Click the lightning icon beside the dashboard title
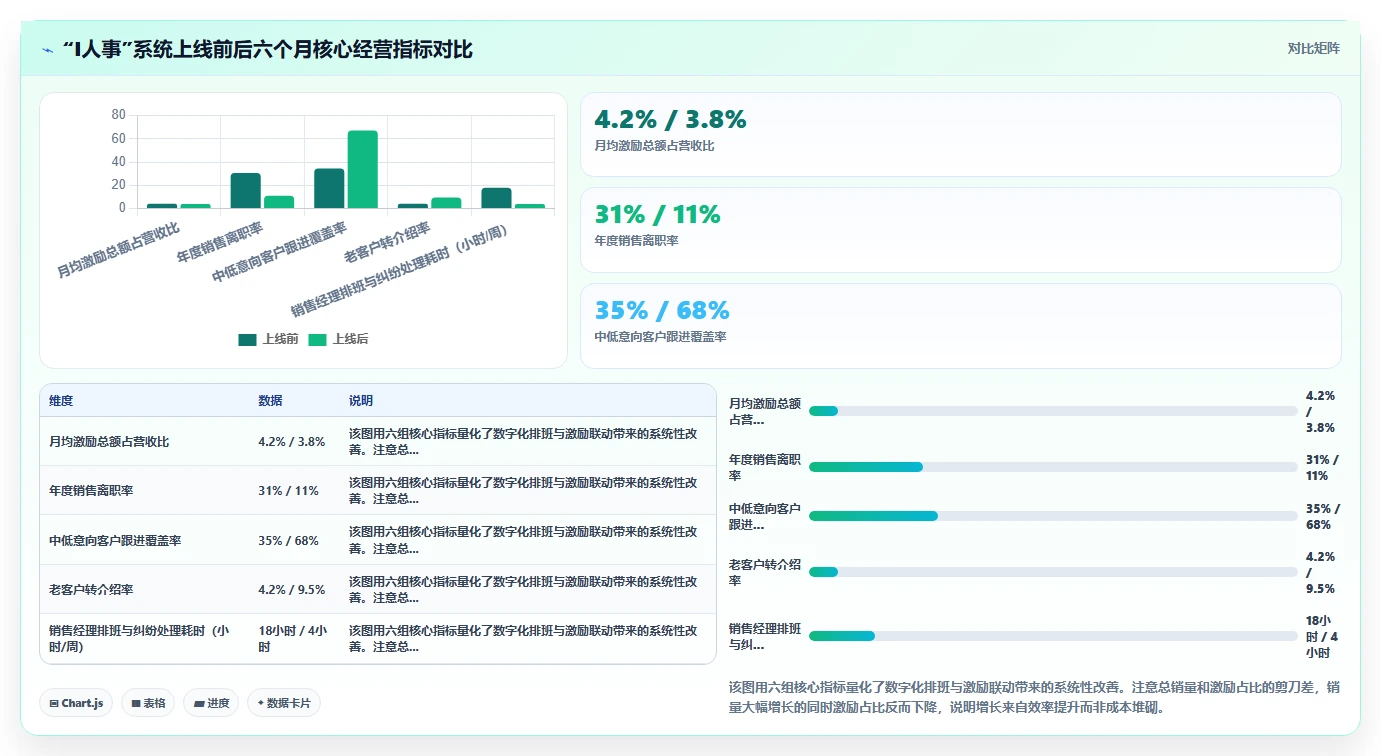 [x=47, y=49]
